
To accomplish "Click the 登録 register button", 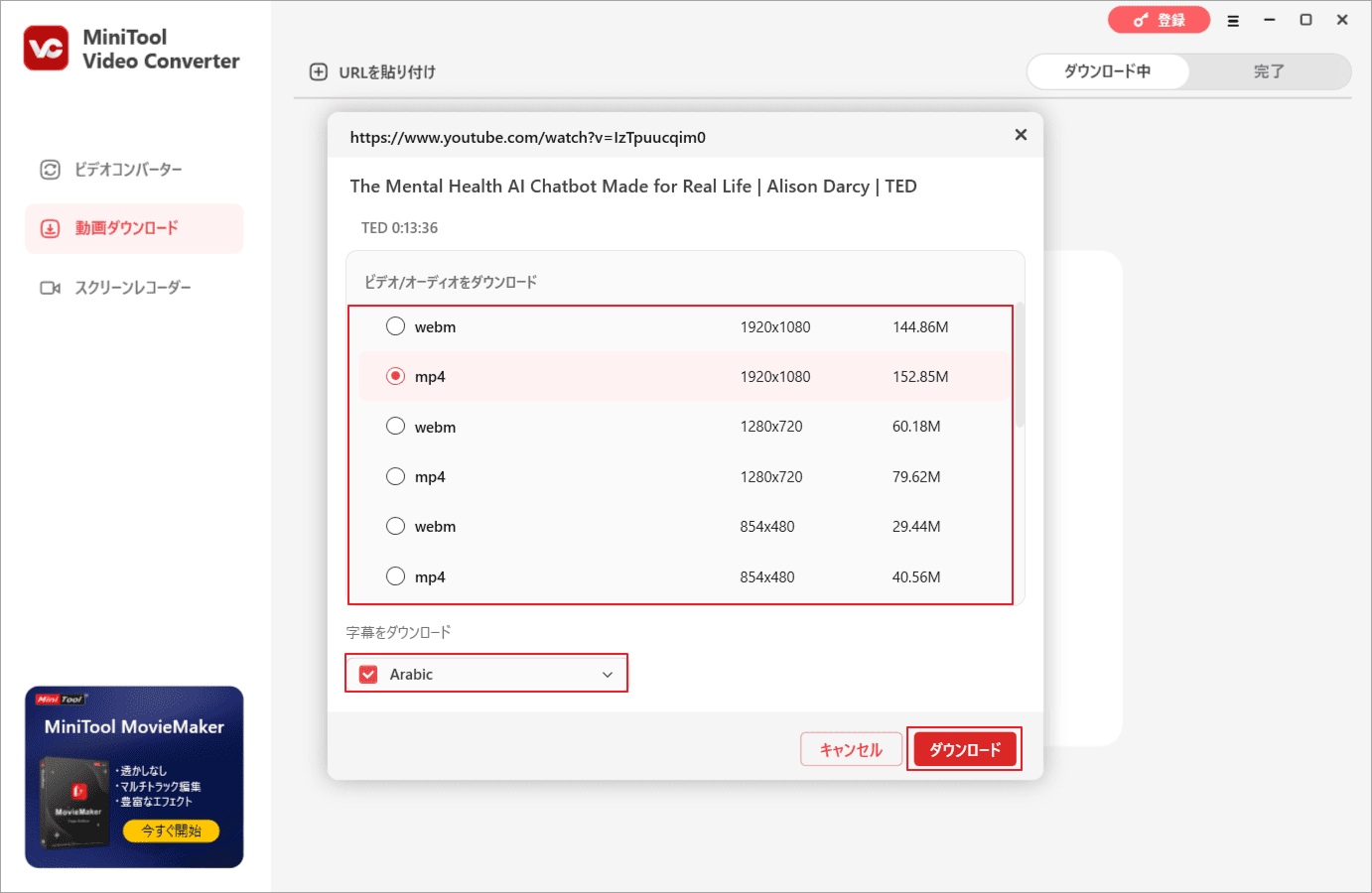I will 1159,20.
